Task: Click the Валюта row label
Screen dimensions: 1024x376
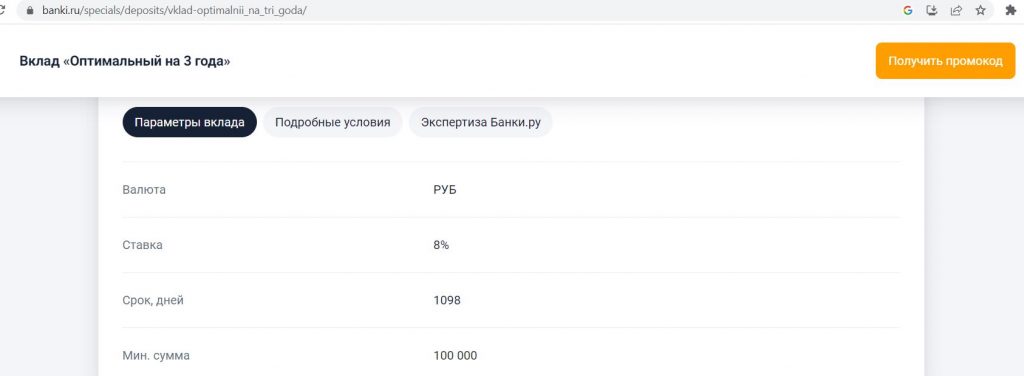Action: (x=144, y=190)
